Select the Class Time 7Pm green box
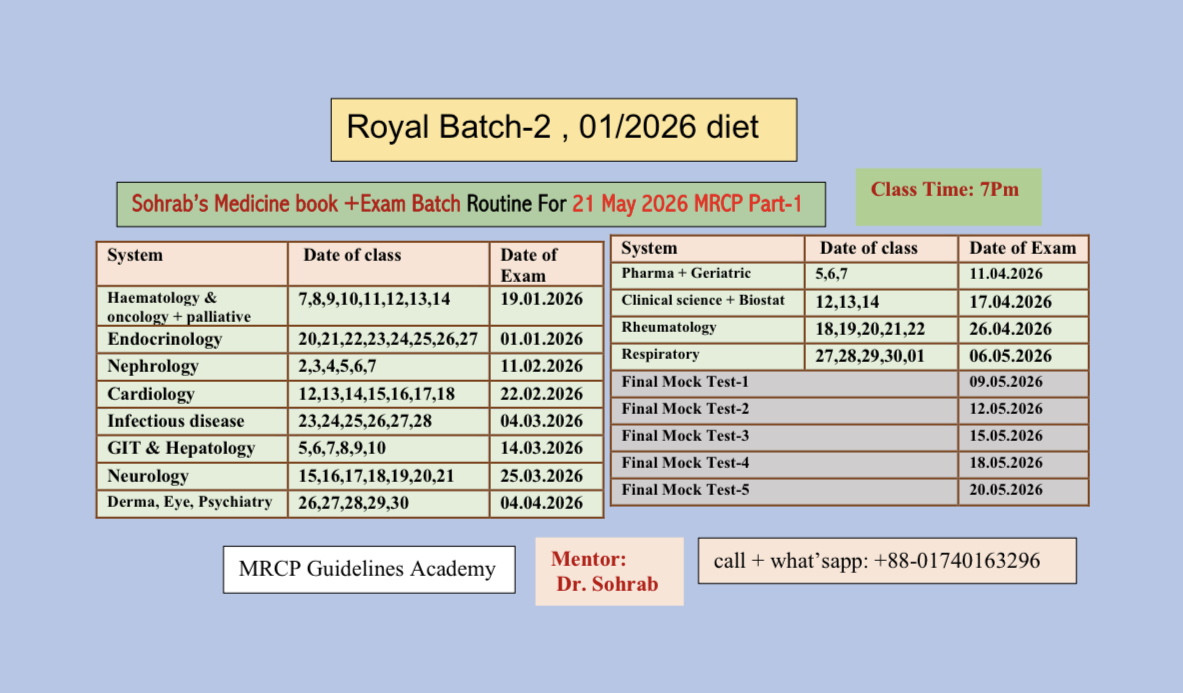This screenshot has width=1183, height=693. [947, 196]
